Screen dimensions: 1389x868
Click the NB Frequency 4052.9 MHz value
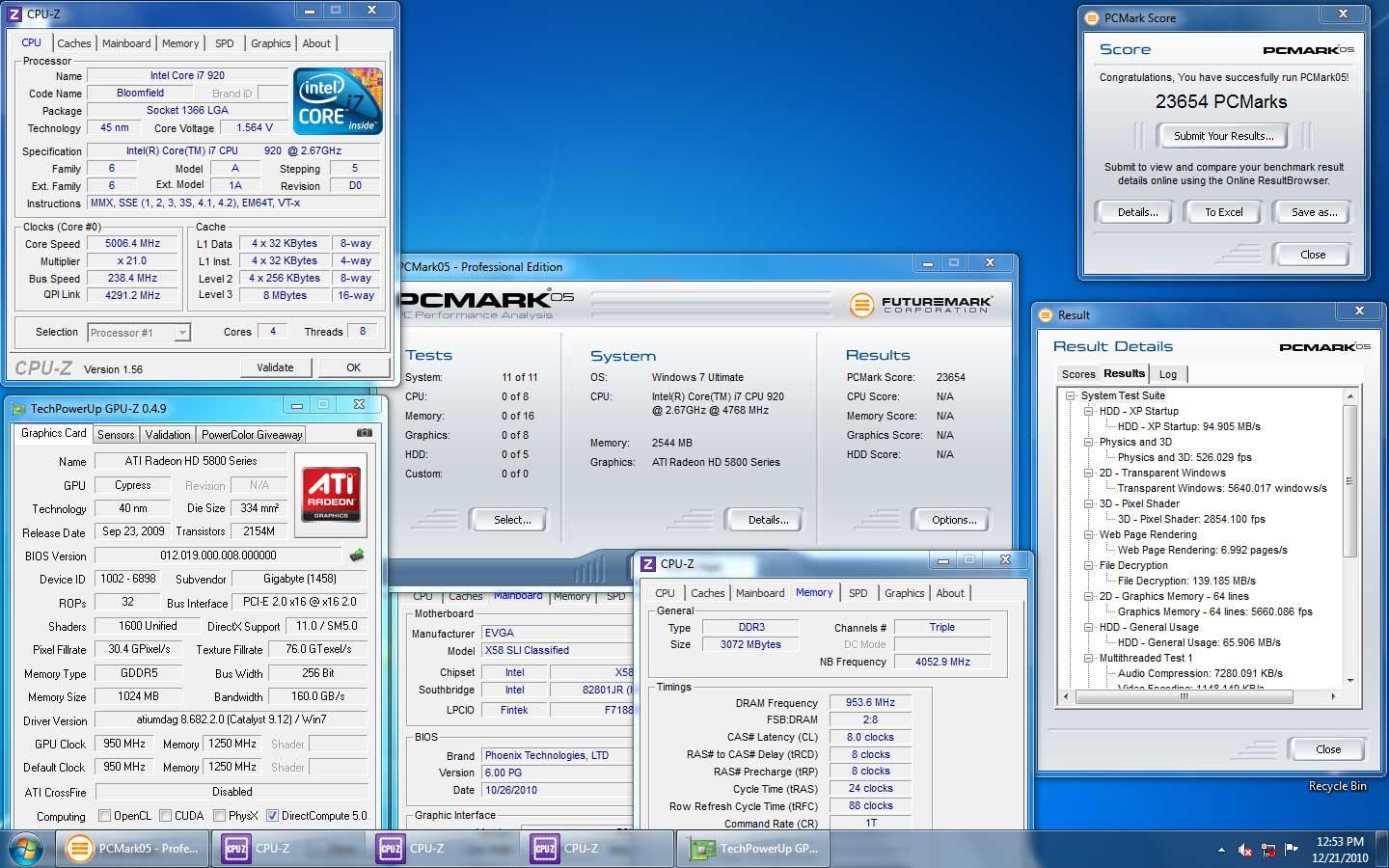pos(941,662)
